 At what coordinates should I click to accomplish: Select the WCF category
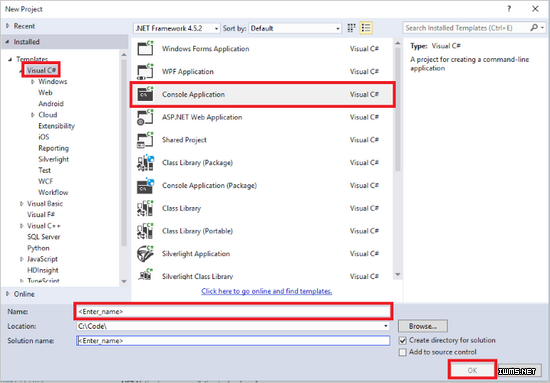pos(46,181)
